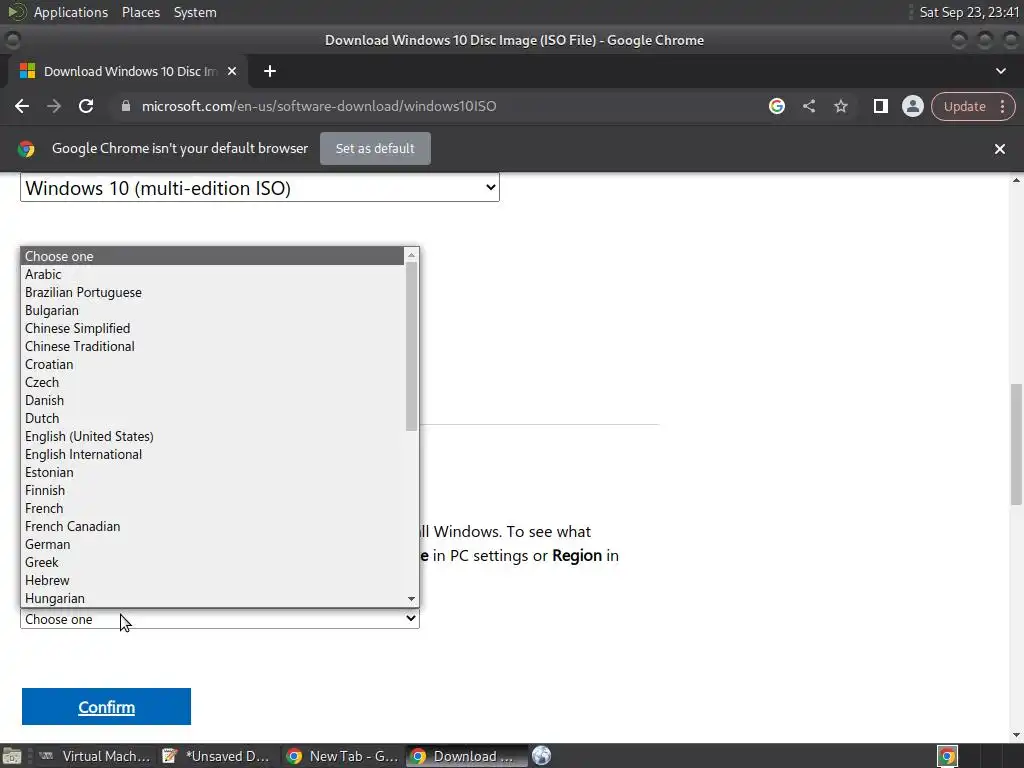Image resolution: width=1024 pixels, height=768 pixels.
Task: Open the Chrome profile avatar menu
Action: (912, 106)
